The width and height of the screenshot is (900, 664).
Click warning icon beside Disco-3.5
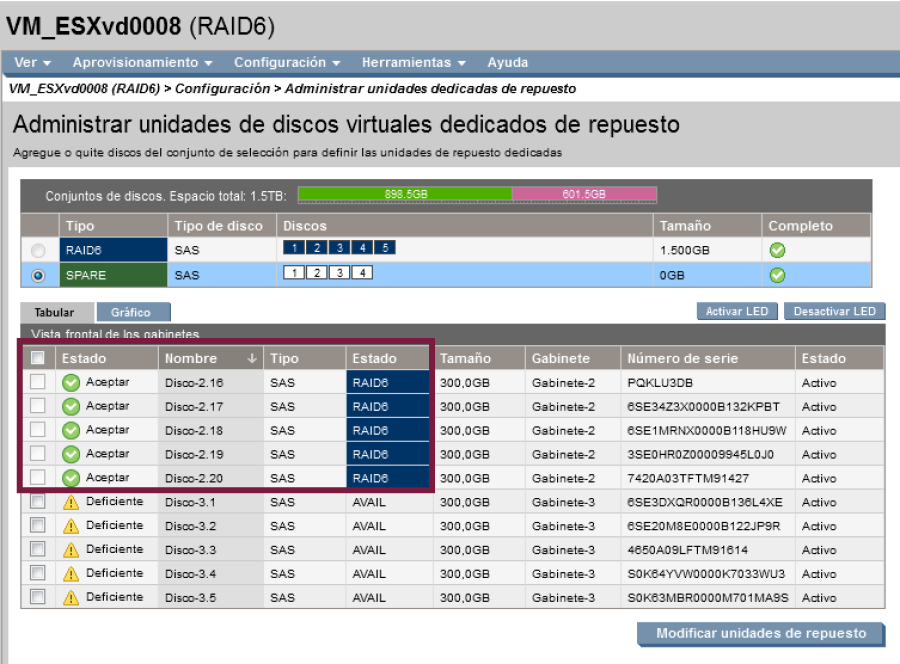click(x=70, y=598)
